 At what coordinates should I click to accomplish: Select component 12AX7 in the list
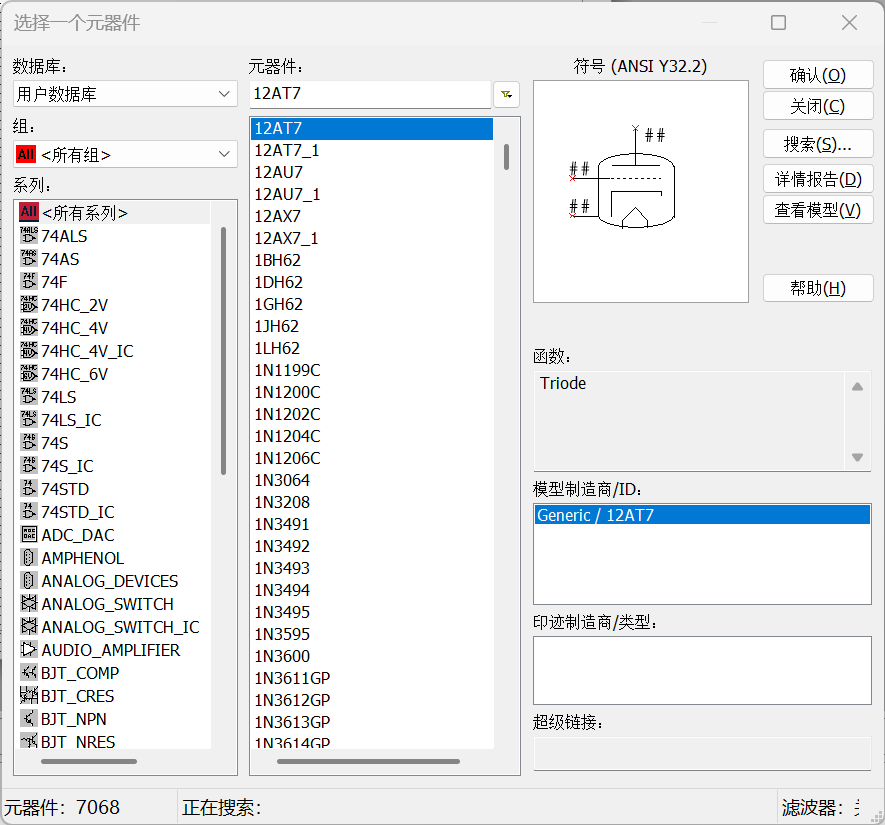(x=278, y=216)
